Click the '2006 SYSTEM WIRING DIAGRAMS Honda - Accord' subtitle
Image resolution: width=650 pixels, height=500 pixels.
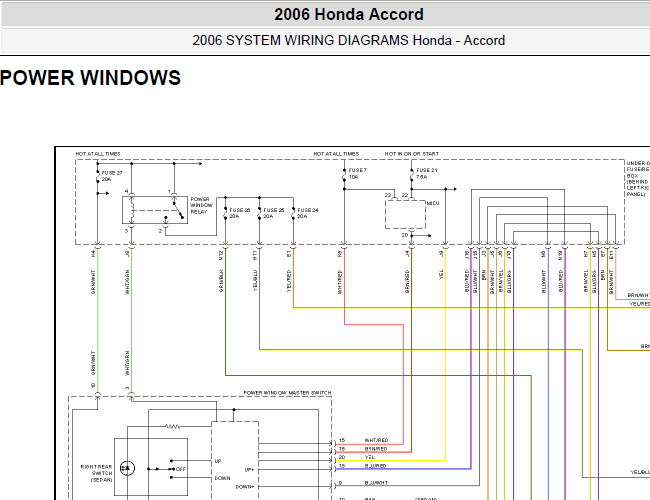[x=349, y=41]
